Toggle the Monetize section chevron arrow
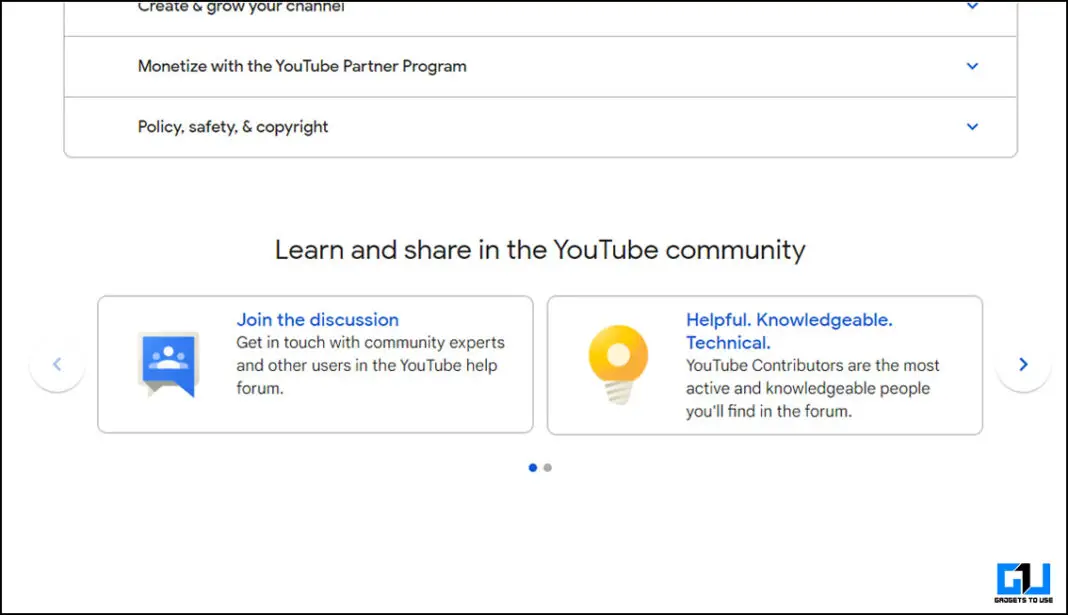 click(972, 66)
